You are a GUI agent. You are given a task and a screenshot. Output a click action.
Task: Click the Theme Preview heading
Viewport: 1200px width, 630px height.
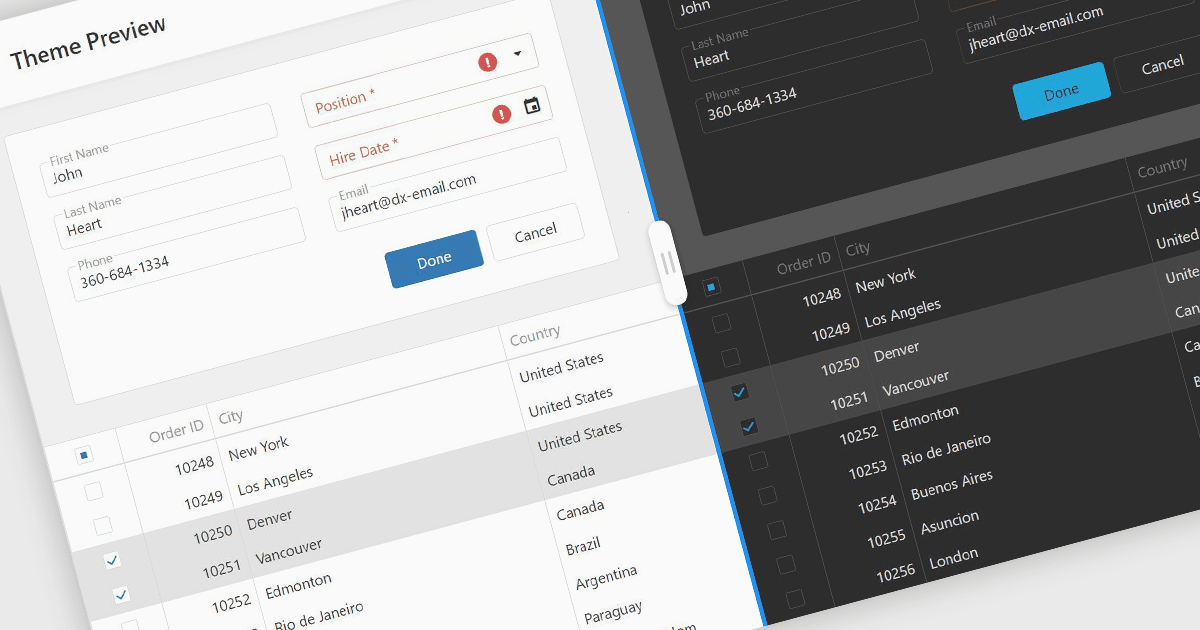click(x=88, y=42)
